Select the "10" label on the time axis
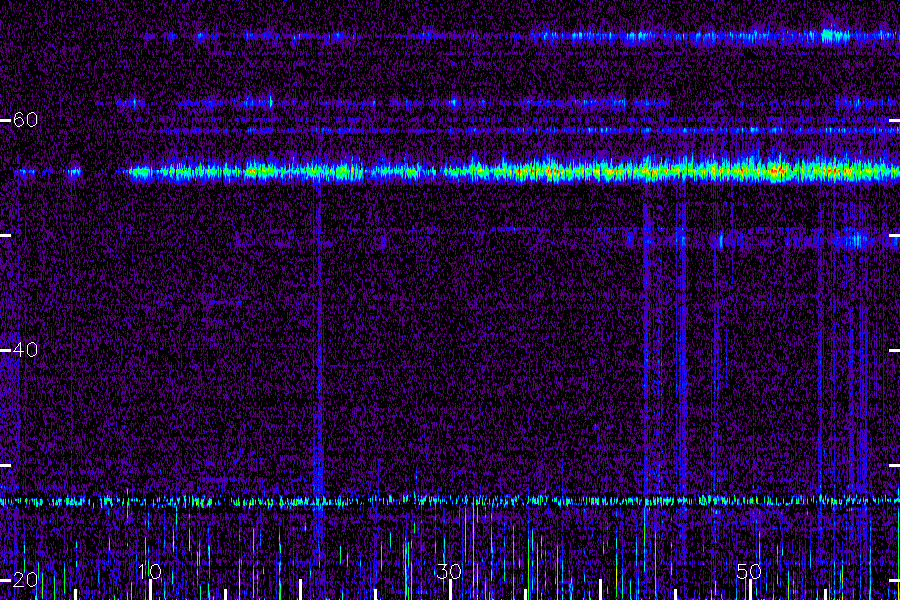The image size is (900, 600). [150, 571]
